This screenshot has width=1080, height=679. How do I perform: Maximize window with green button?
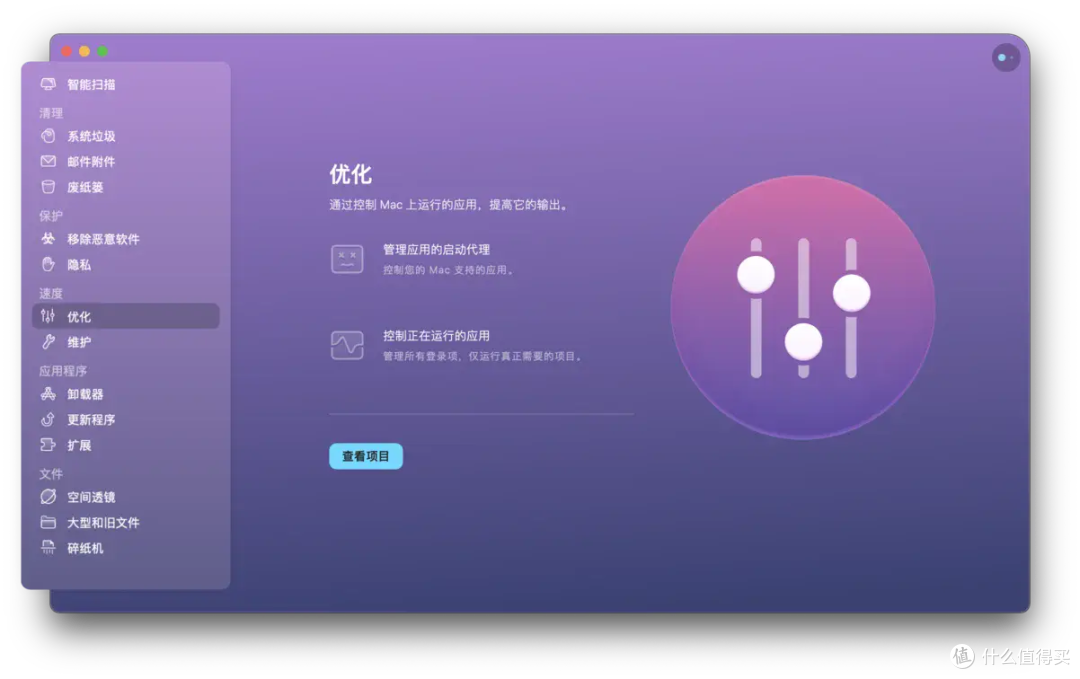click(x=102, y=51)
